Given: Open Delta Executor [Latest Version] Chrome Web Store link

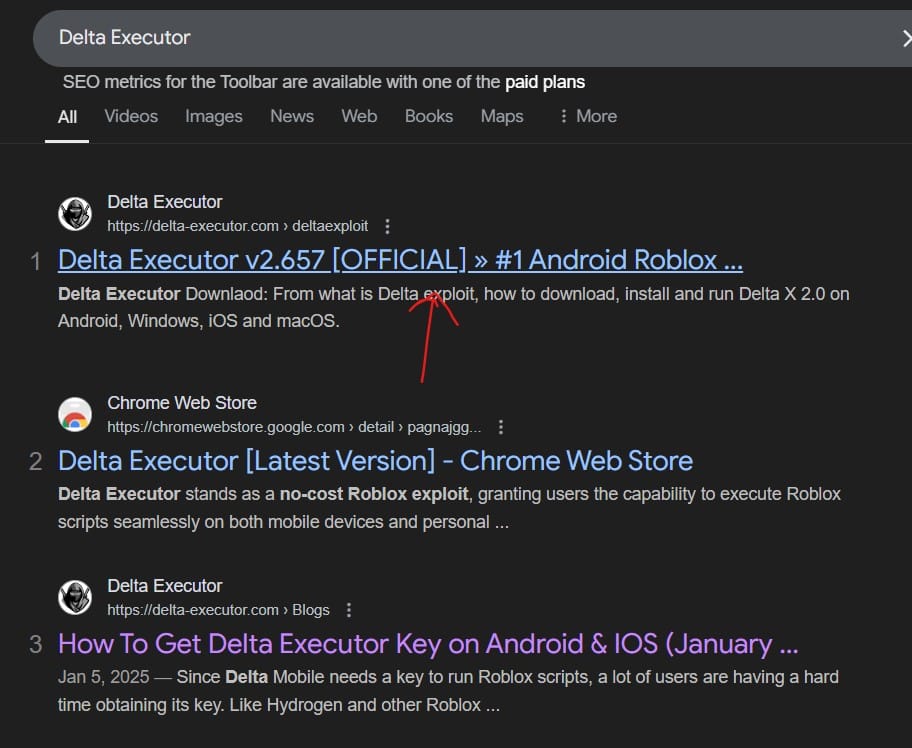Looking at the screenshot, I should tap(375, 461).
